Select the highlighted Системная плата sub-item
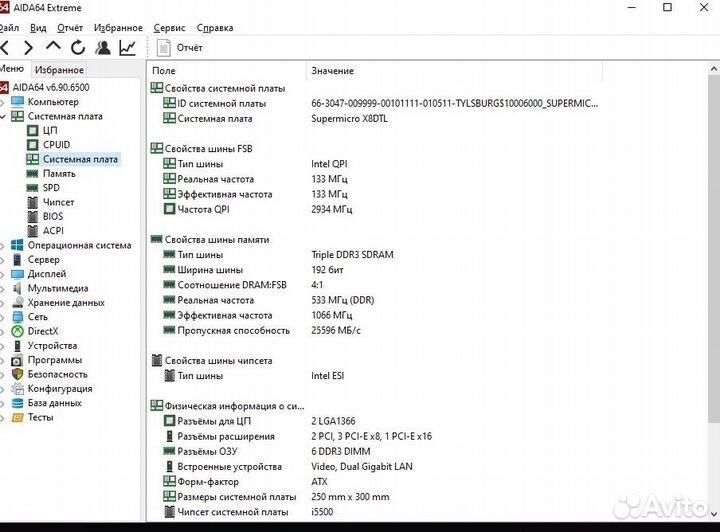The image size is (720, 532). [80, 159]
